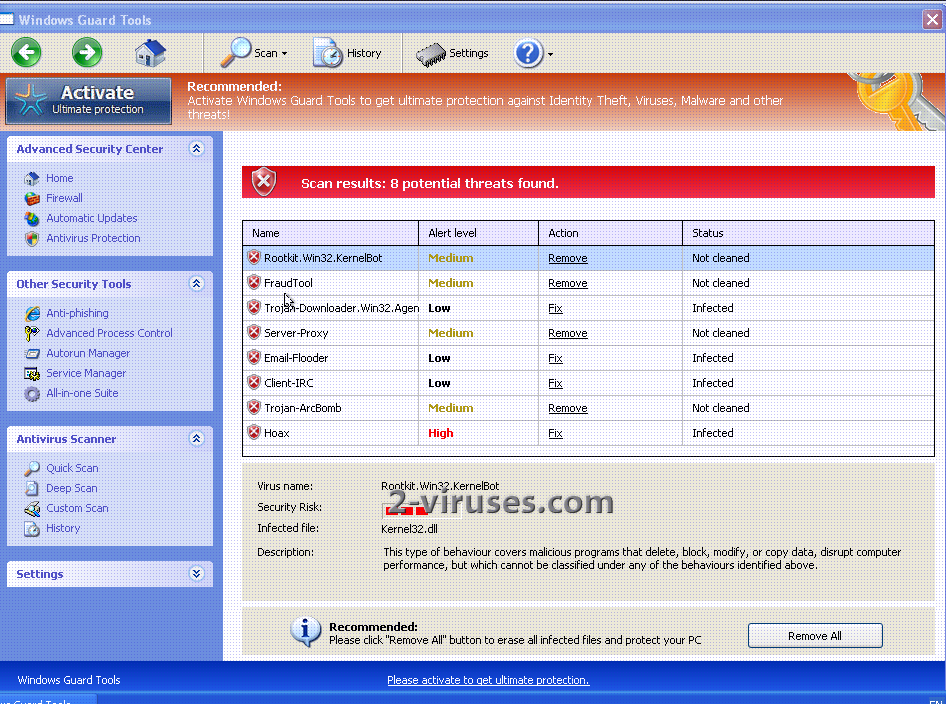This screenshot has width=946, height=704.
Task: Click the Service Manager icon
Action: (x=32, y=374)
